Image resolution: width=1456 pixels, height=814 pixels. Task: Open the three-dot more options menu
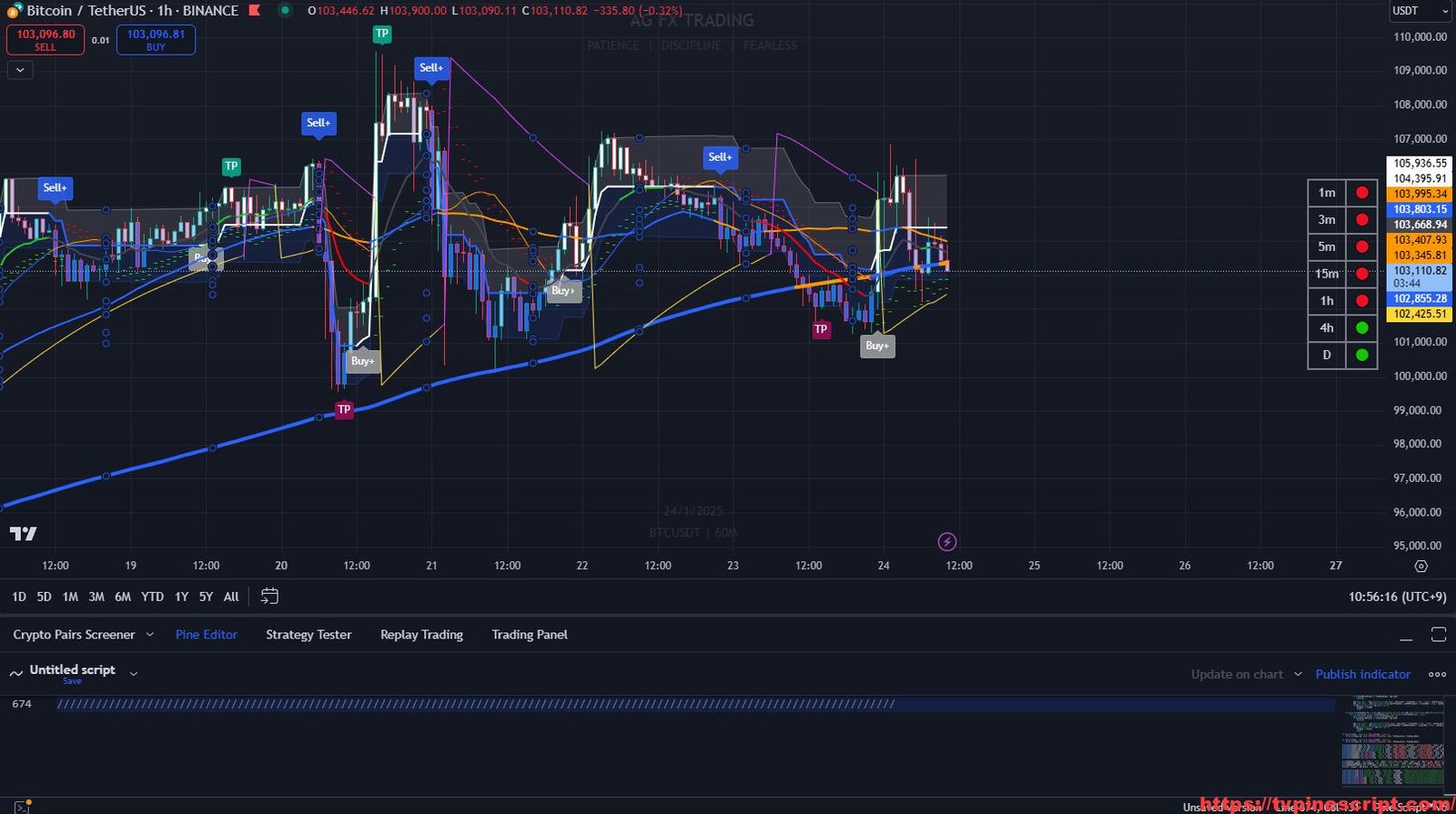pos(1437,675)
